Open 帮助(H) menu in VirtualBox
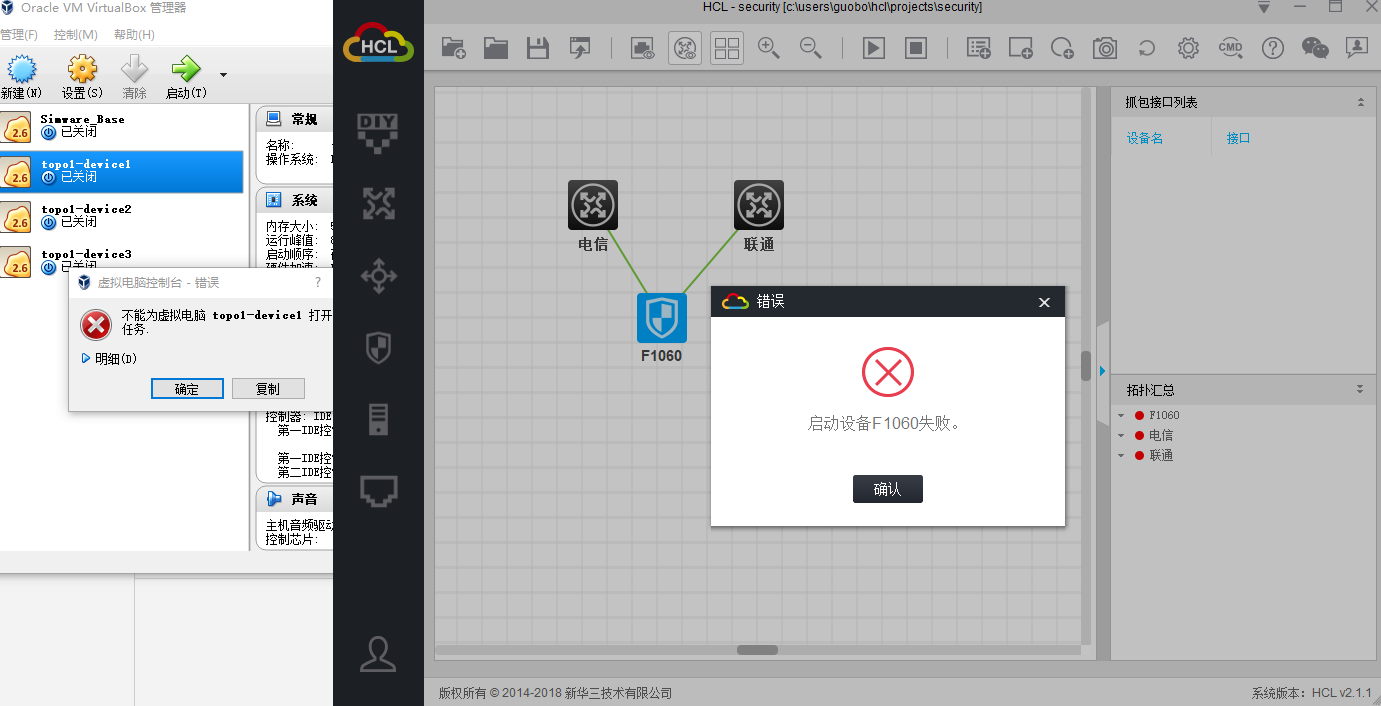The image size is (1381, 706). (134, 34)
